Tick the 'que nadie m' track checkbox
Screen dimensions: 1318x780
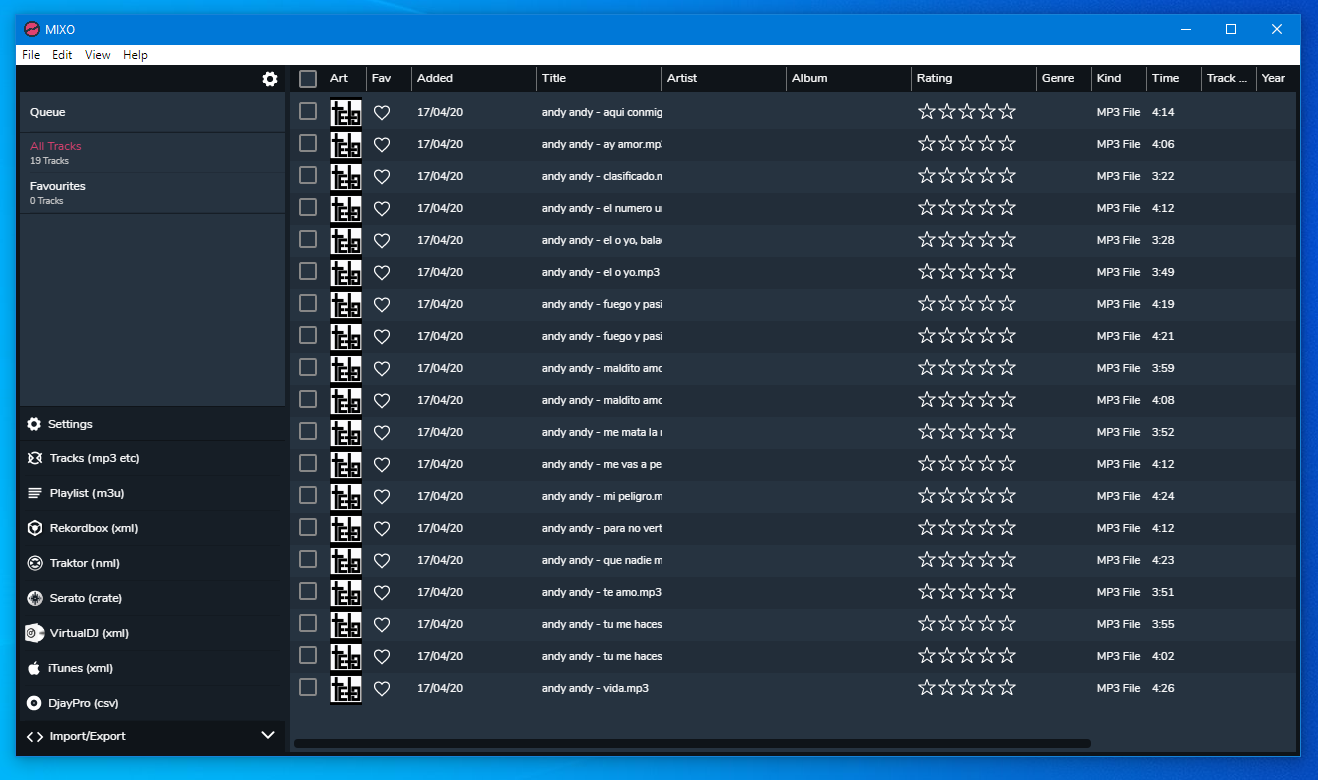(x=308, y=559)
